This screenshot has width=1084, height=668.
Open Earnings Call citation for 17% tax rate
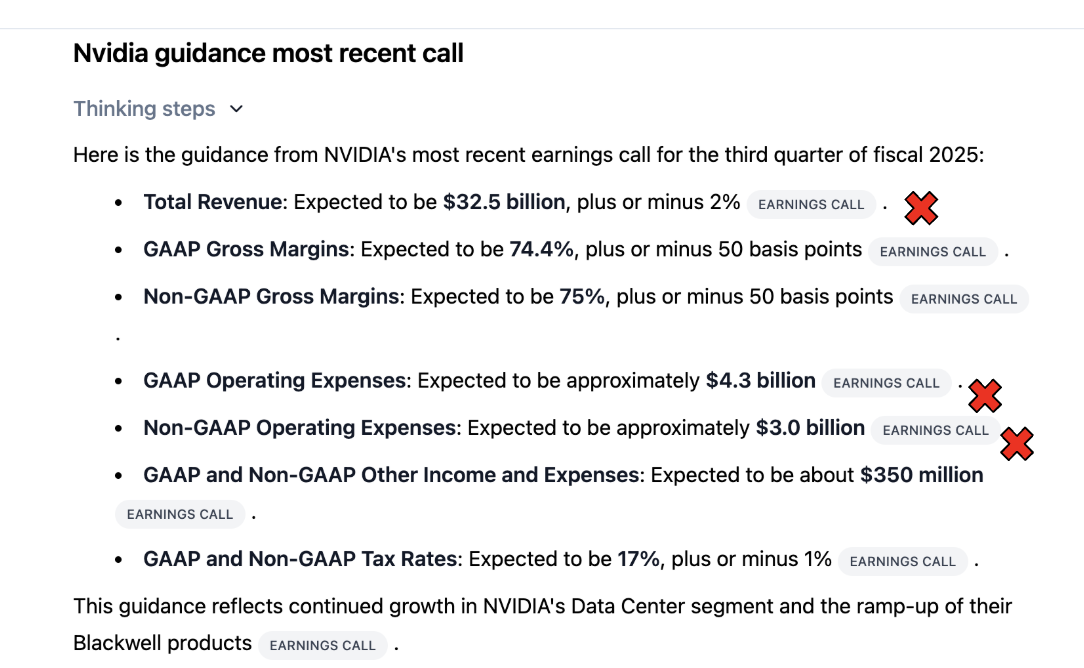point(902,561)
